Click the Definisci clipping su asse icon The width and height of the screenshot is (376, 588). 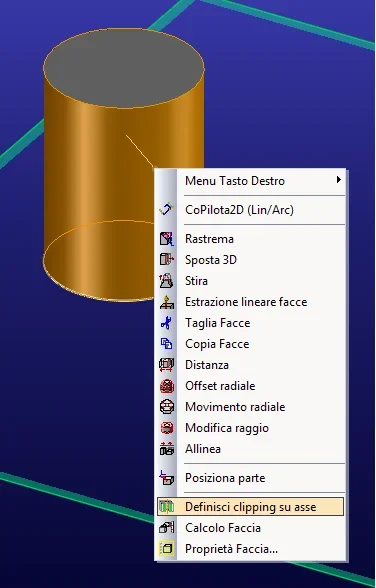[167, 507]
